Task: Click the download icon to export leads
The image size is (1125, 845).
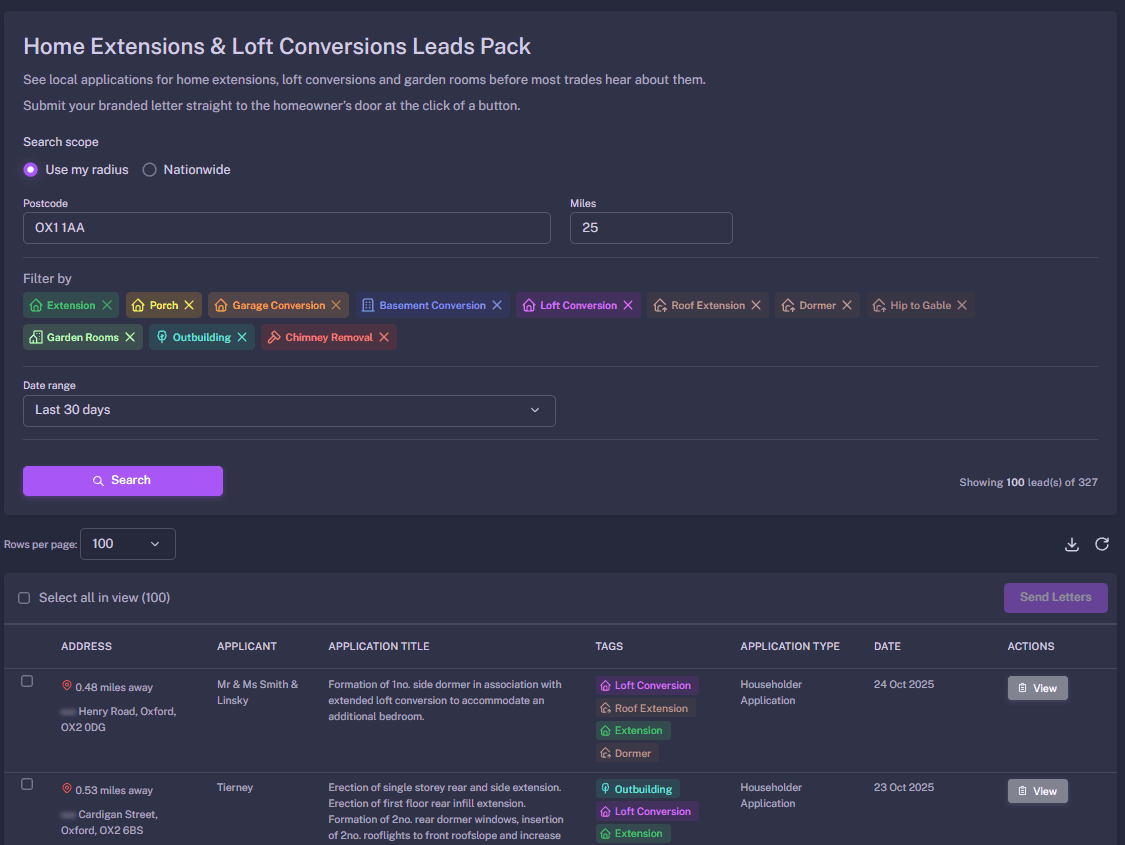Action: point(1071,544)
